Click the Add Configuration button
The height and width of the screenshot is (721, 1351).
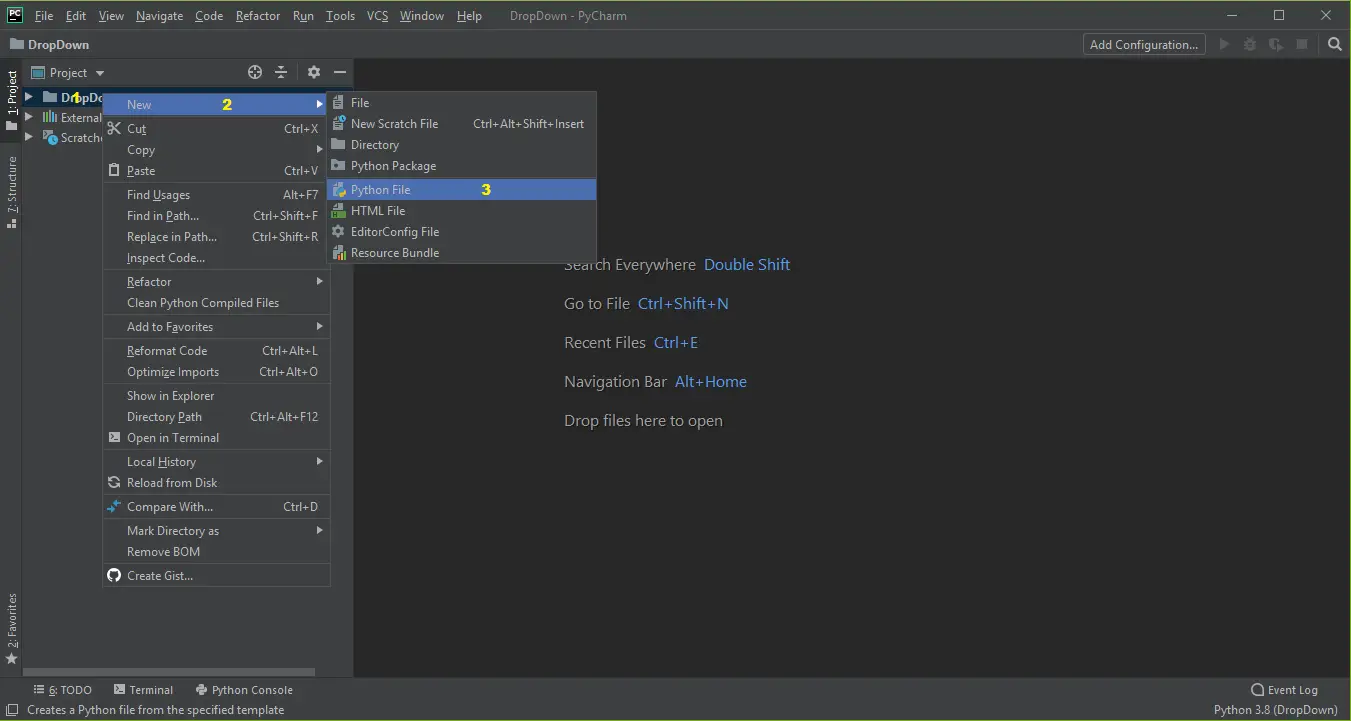pos(1143,44)
